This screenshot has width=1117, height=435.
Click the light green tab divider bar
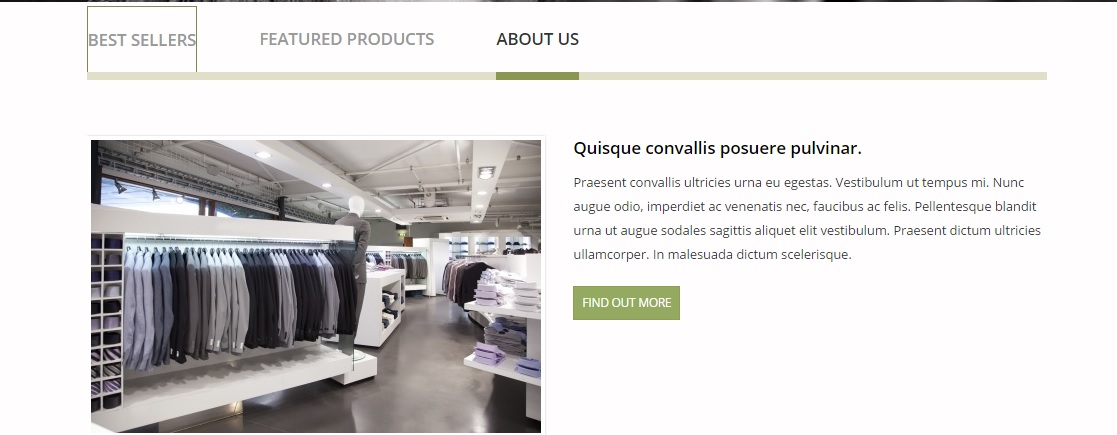coord(567,76)
